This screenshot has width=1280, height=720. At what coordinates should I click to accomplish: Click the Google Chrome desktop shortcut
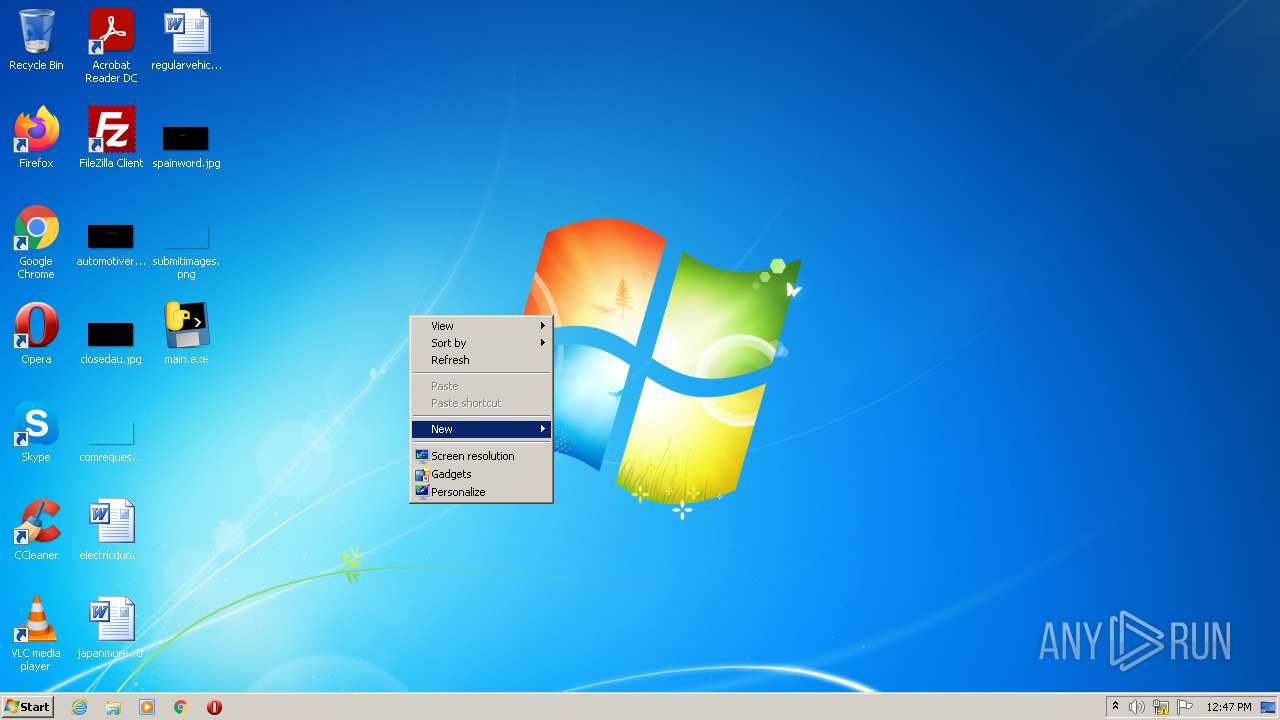tap(36, 242)
